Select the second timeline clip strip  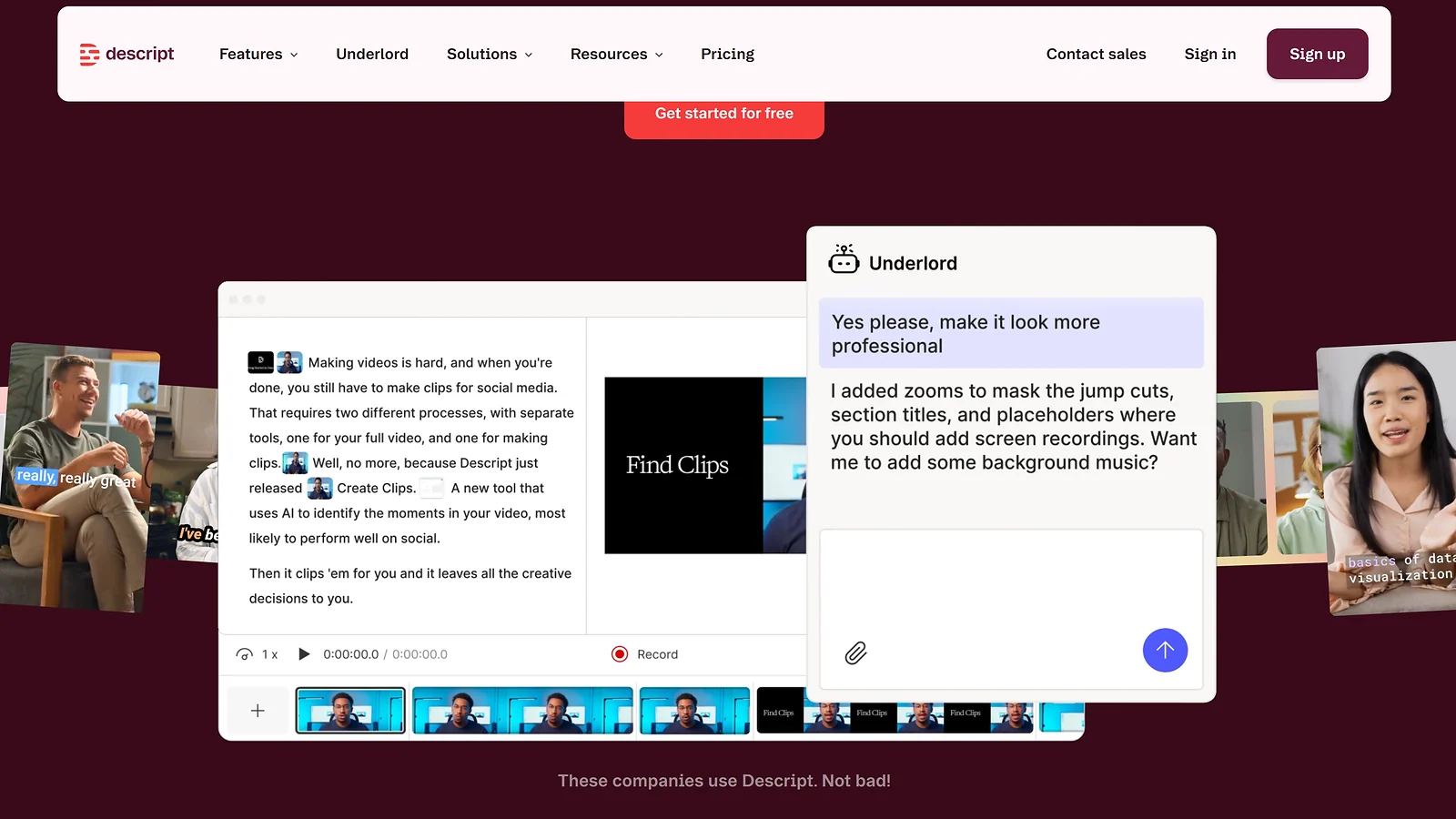click(522, 711)
